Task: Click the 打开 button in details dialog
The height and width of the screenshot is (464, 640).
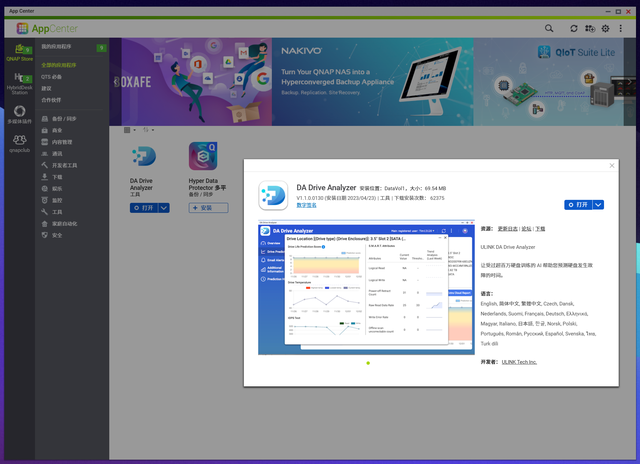Action: [x=578, y=204]
